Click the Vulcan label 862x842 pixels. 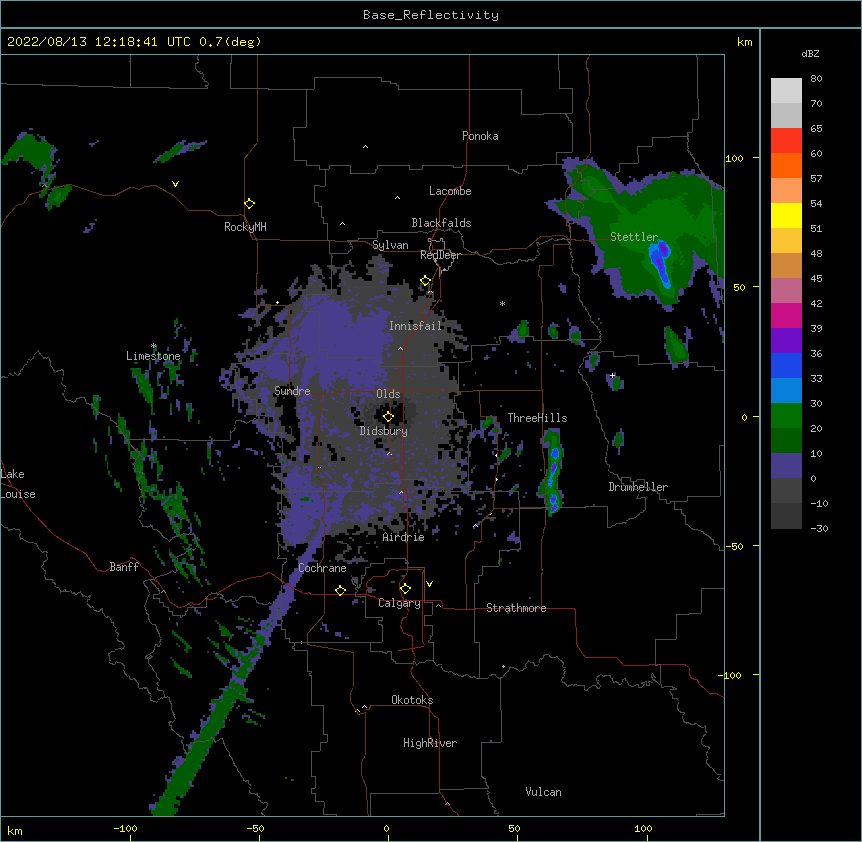coord(543,792)
